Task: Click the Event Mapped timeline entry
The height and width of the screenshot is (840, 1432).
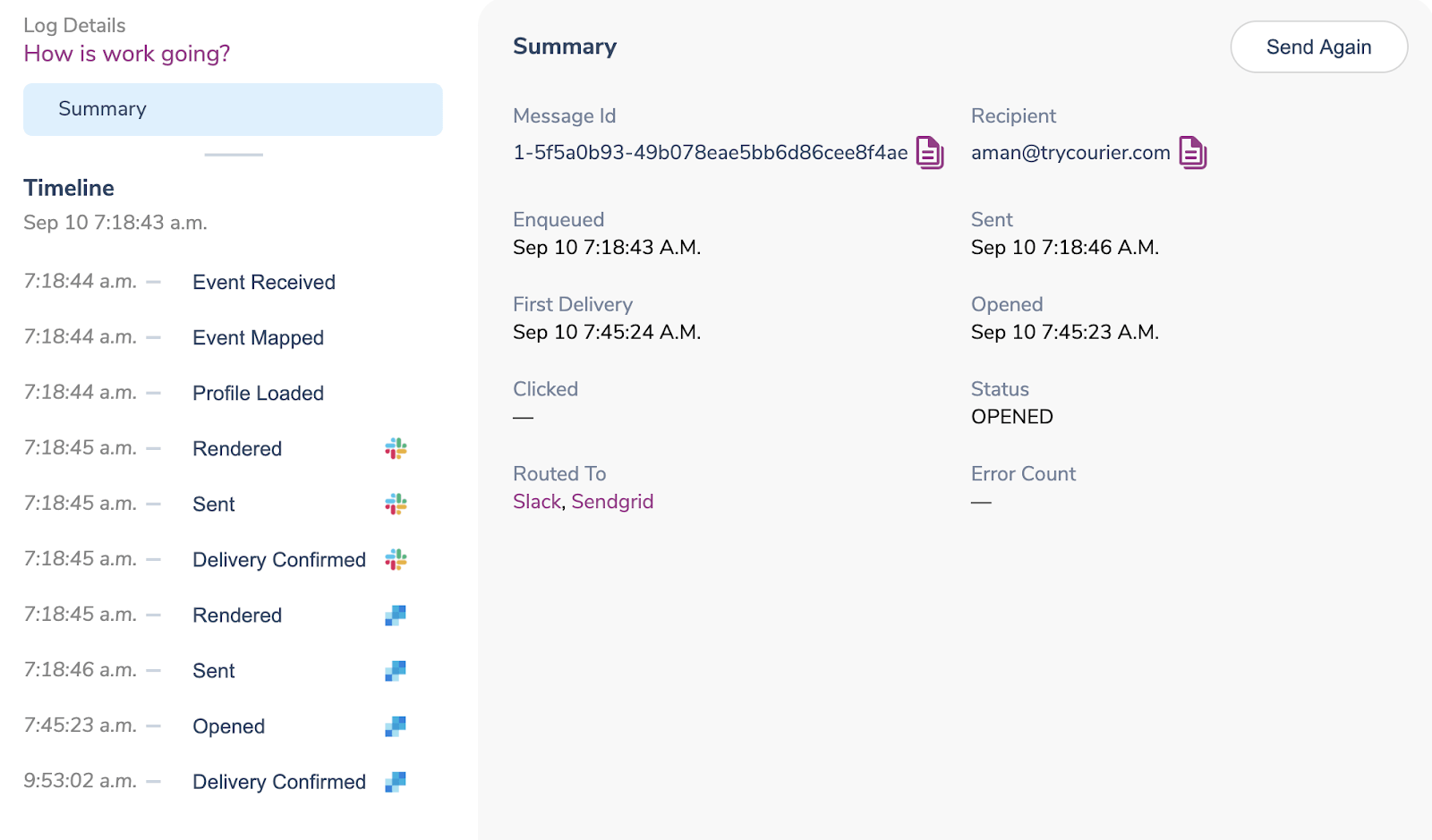Action: click(x=258, y=337)
